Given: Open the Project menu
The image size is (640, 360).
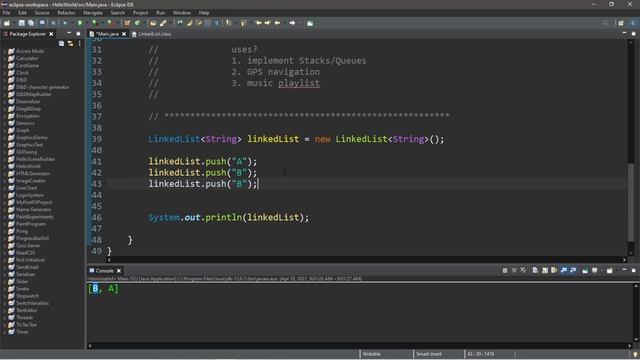Looking at the screenshot, I should tap(140, 13).
